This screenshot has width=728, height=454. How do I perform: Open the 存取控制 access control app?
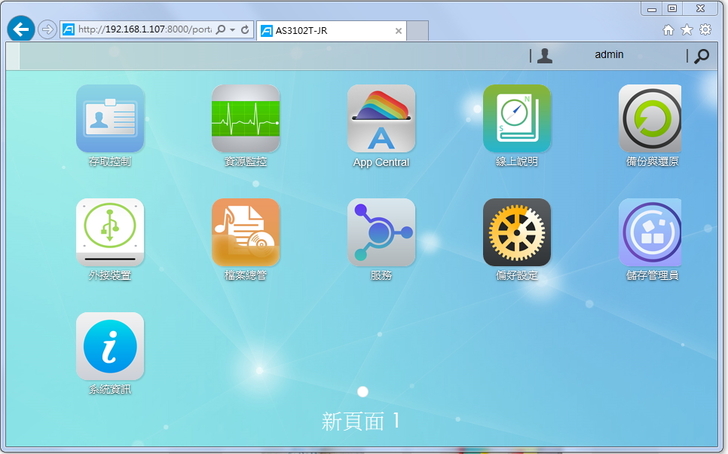tap(110, 119)
